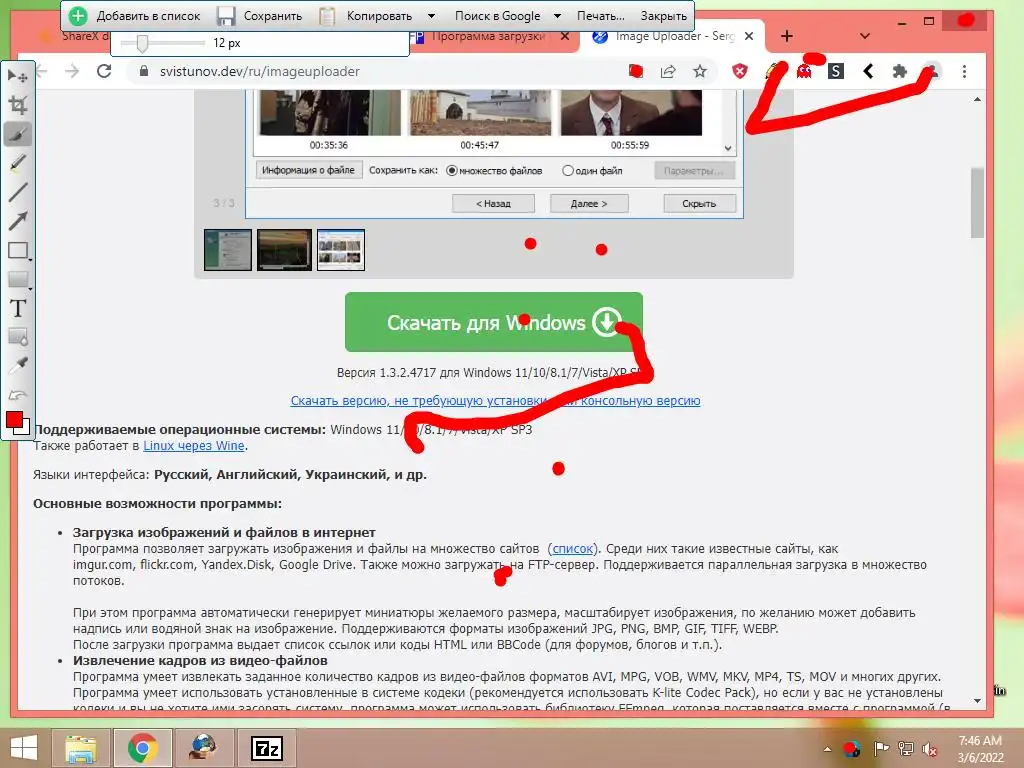Open the Filled Rectangle shape dropdown arrow
The width and height of the screenshot is (1024, 768).
click(x=30, y=288)
